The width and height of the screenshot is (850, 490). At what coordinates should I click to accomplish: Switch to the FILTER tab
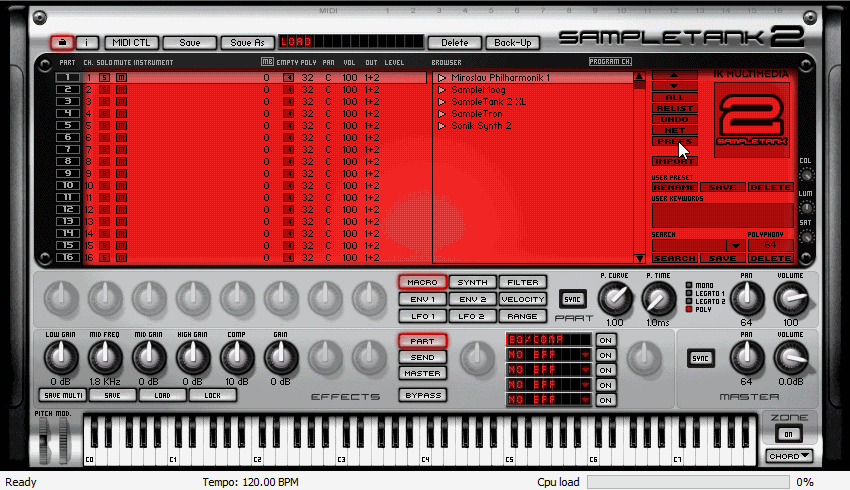pos(523,282)
